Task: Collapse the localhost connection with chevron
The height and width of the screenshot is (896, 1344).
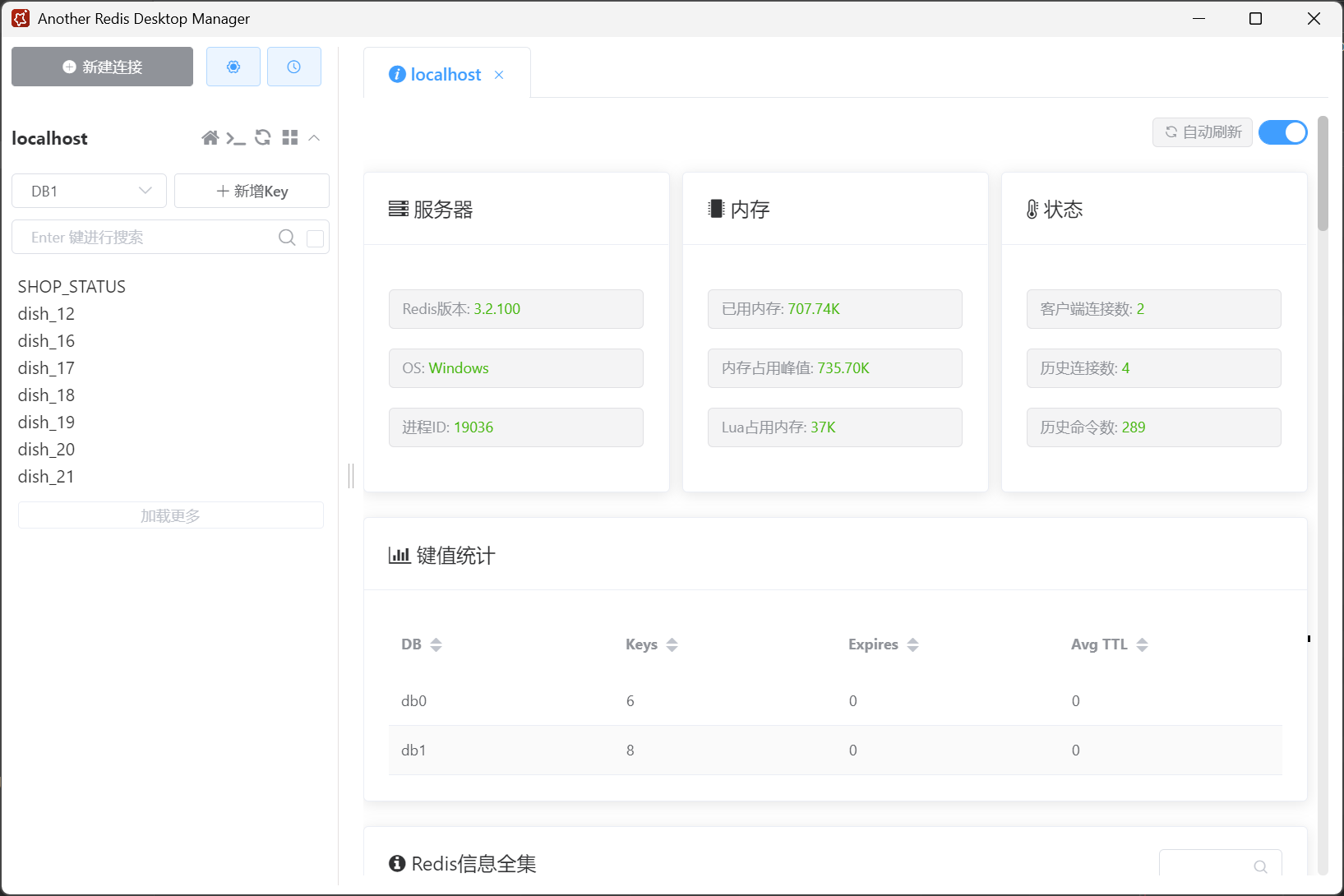Action: 314,138
